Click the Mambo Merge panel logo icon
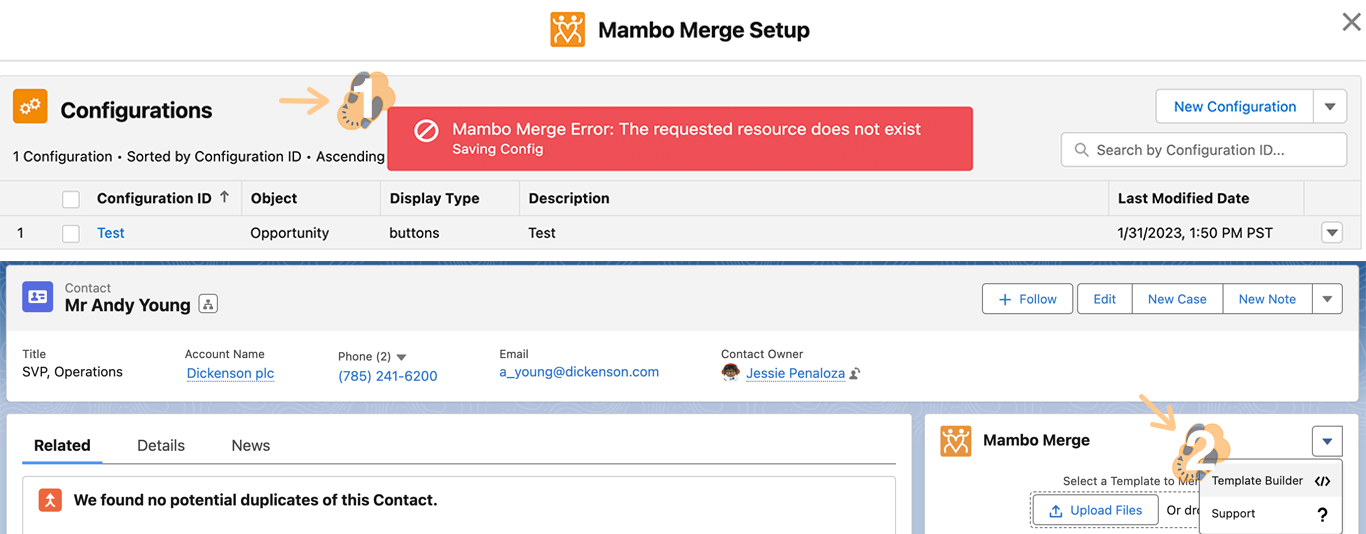The image size is (1366, 534). 956,440
